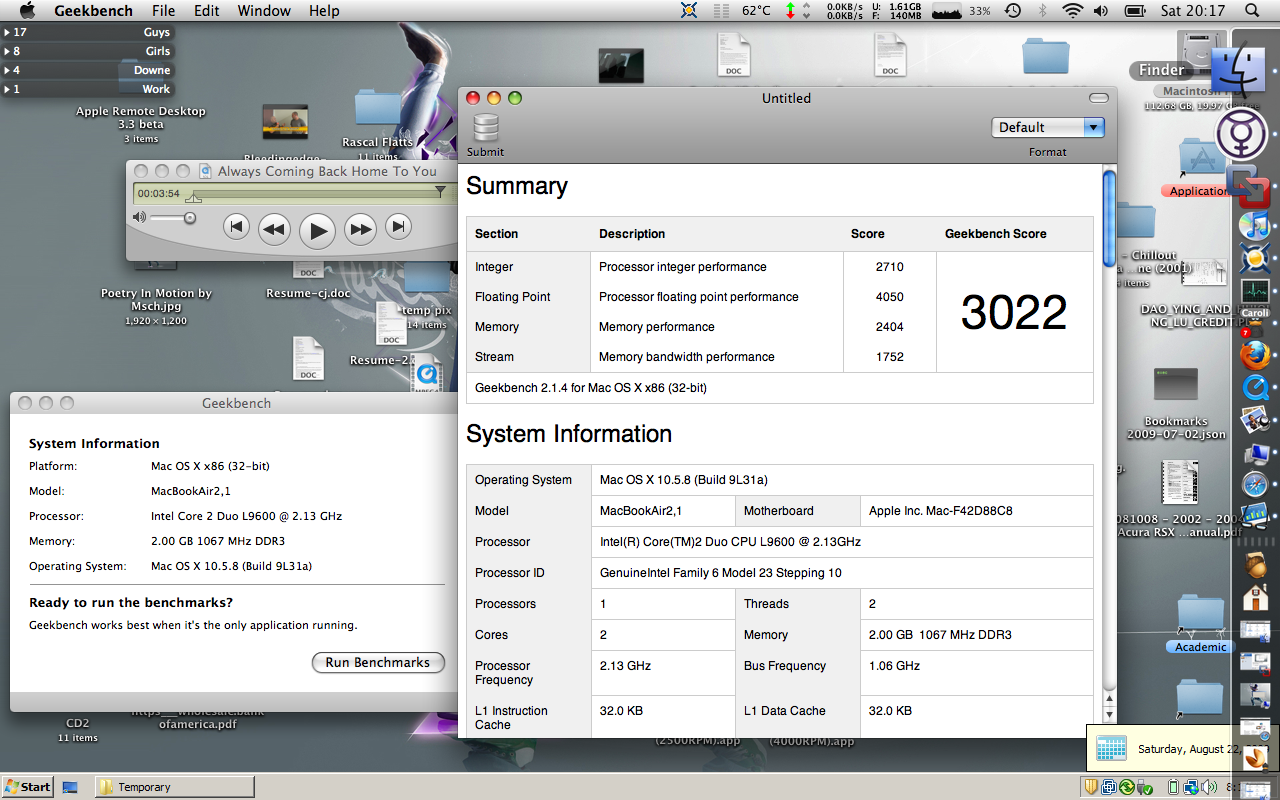Click the QuickTime playback timeline bar
The width and height of the screenshot is (1280, 800).
point(316,193)
